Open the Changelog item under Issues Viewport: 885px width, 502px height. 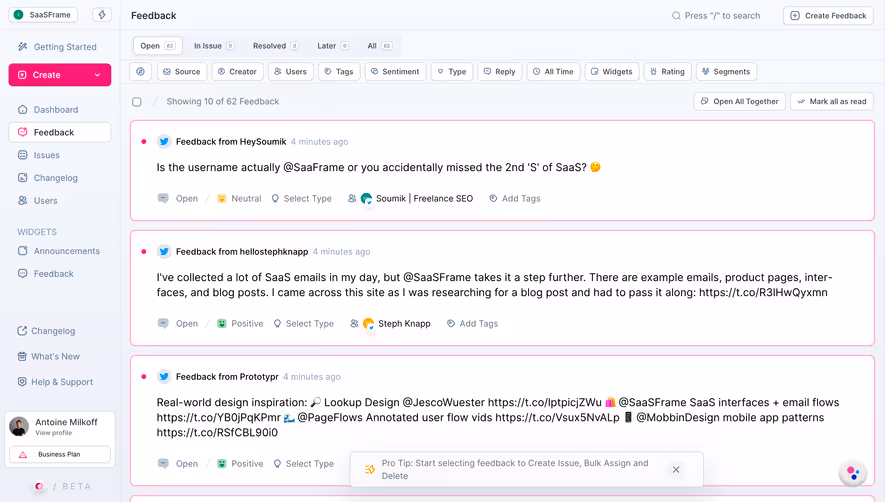[47, 178]
